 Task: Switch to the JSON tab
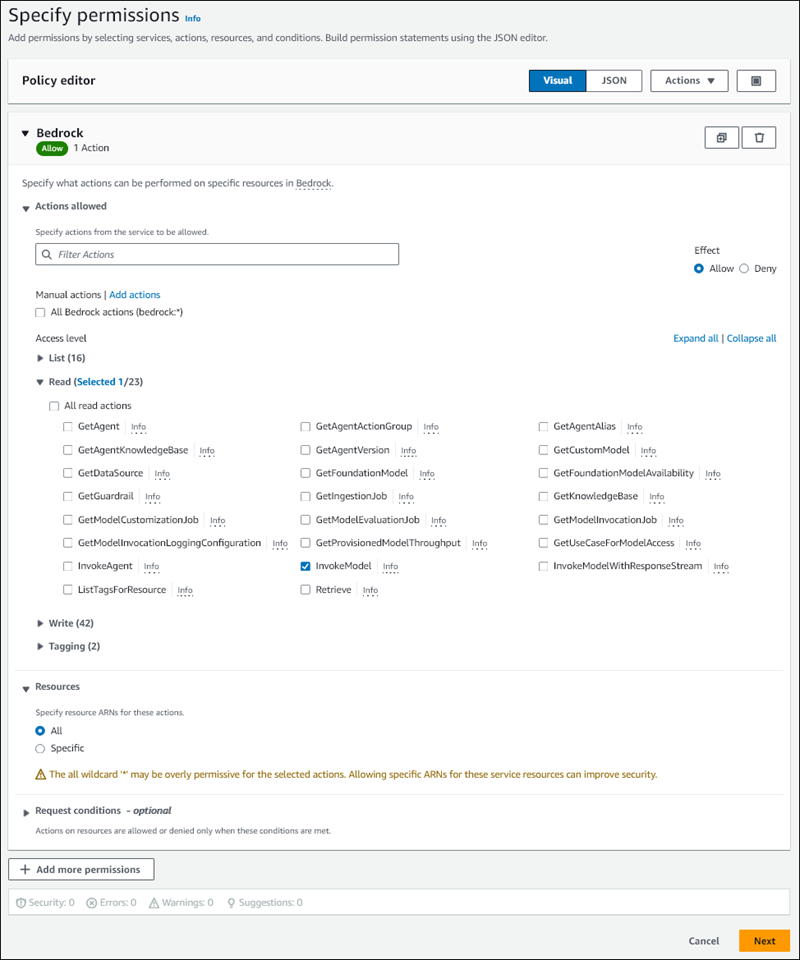[x=613, y=81]
